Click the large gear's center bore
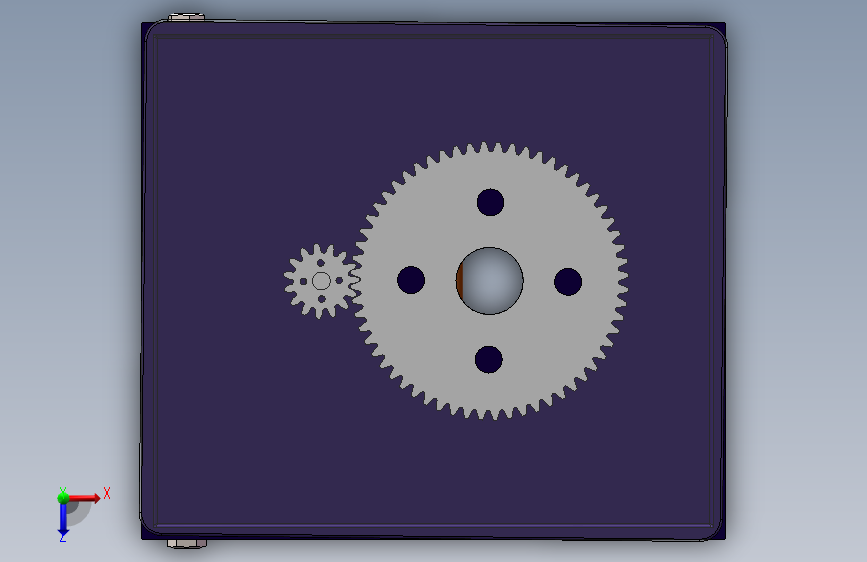The width and height of the screenshot is (867, 562). click(490, 281)
